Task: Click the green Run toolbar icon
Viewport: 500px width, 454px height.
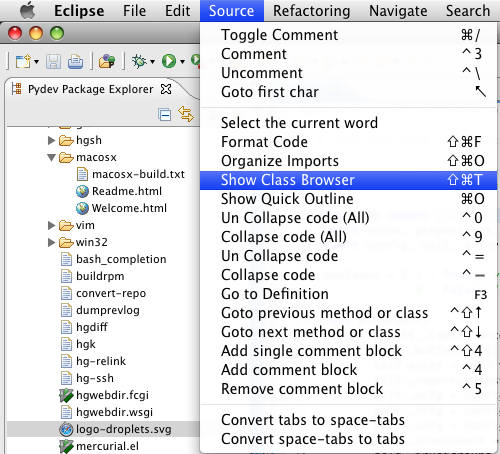Action: 169,61
